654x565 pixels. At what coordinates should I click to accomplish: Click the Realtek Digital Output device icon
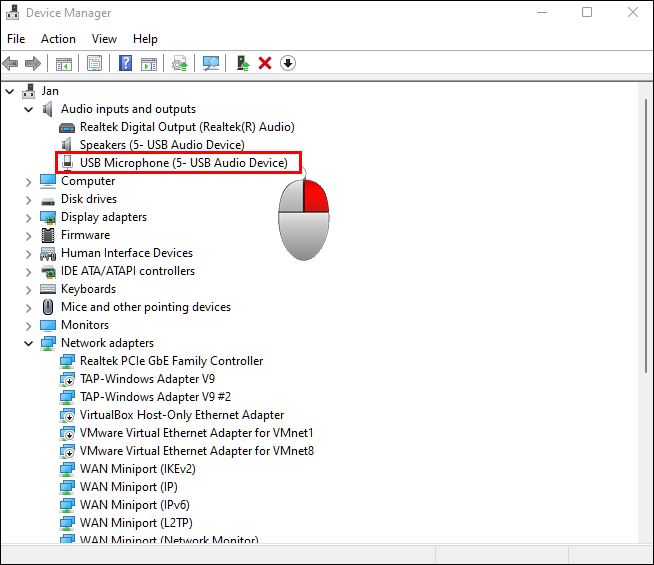(67, 127)
